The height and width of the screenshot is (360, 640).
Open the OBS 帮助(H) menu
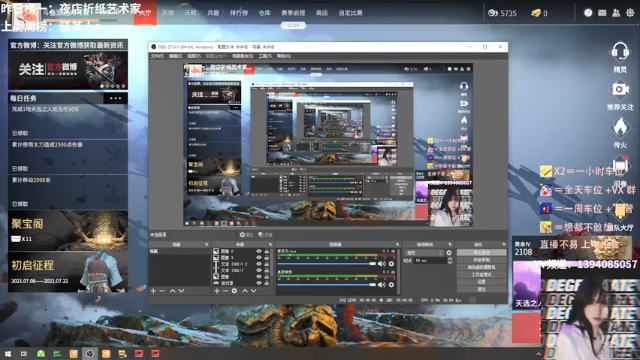tap(284, 56)
